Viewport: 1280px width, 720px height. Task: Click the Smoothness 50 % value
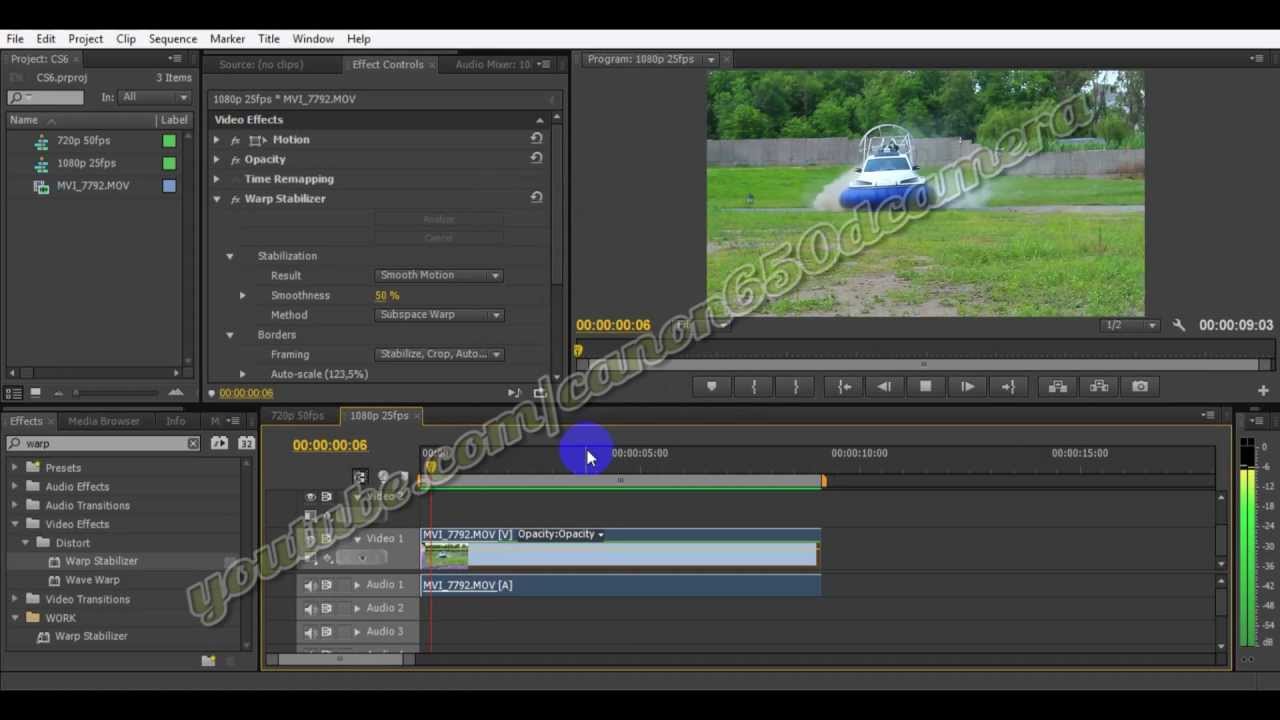387,295
